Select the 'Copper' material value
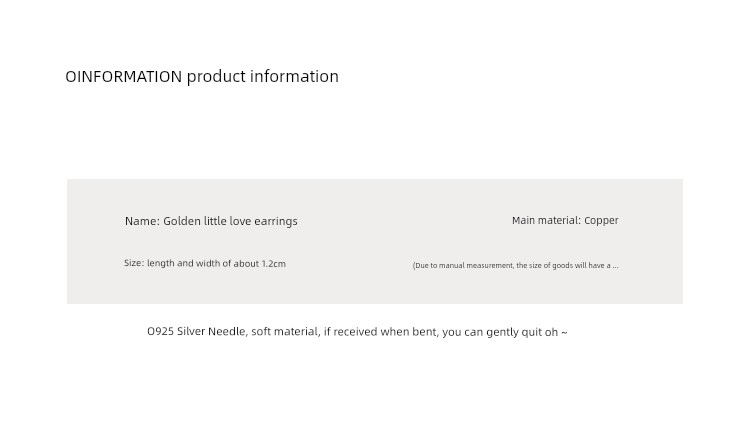 (x=601, y=221)
